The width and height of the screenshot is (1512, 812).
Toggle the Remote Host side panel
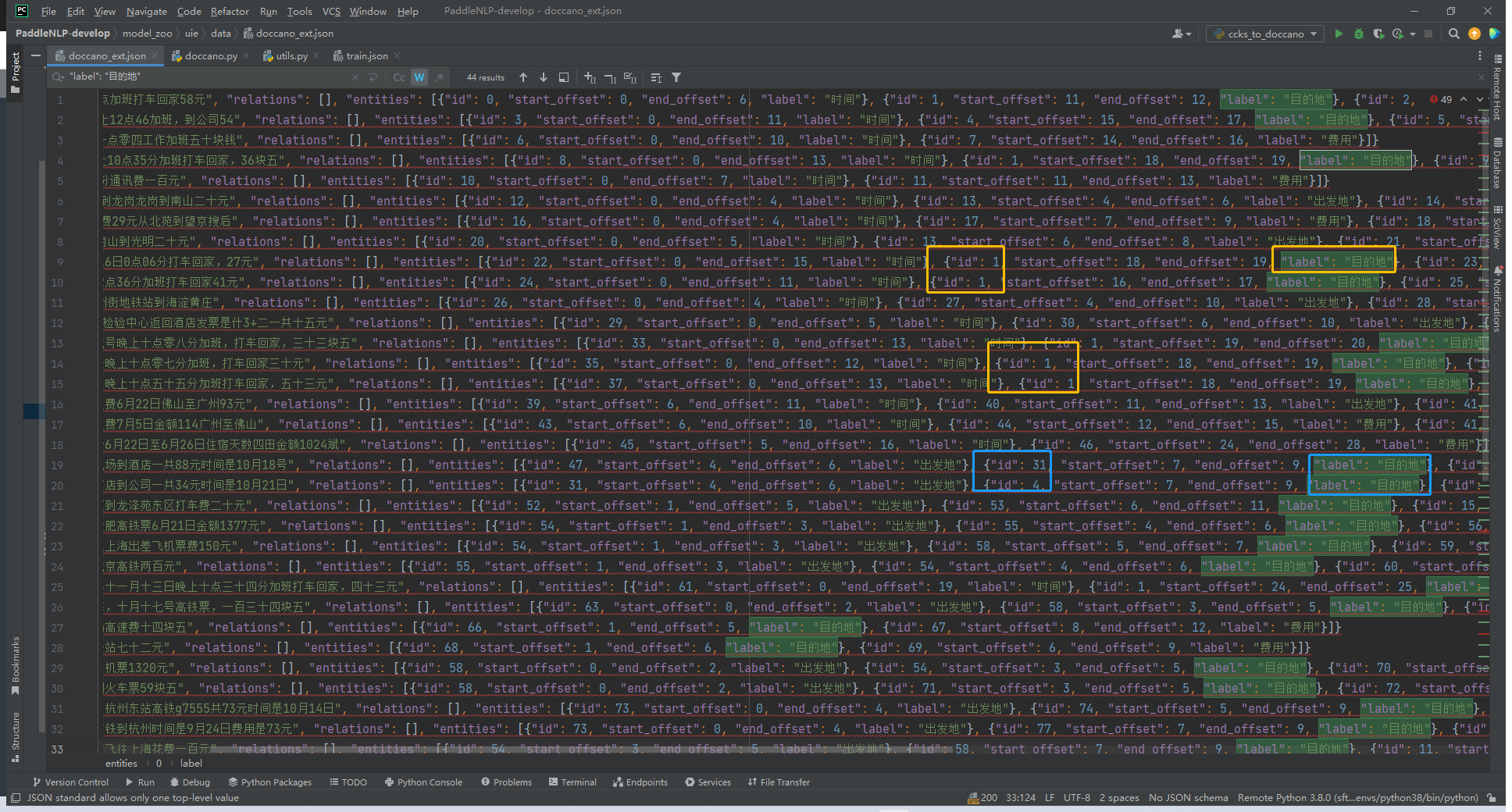click(1497, 87)
